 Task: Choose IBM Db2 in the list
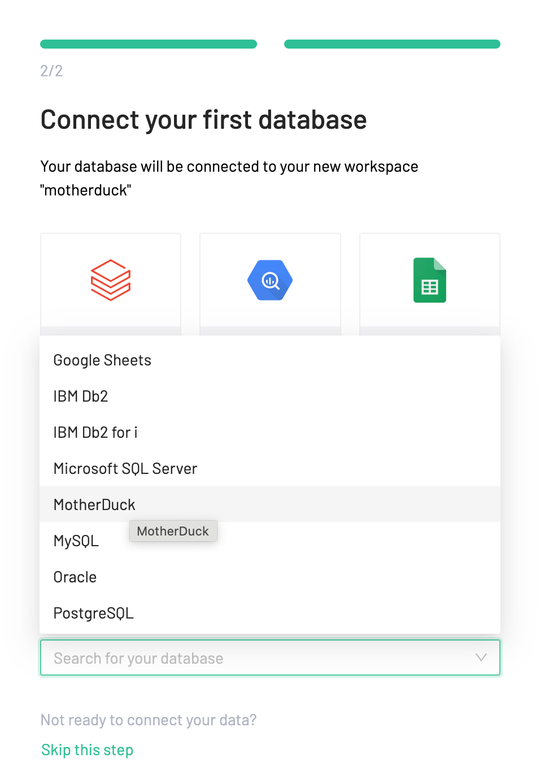270,396
